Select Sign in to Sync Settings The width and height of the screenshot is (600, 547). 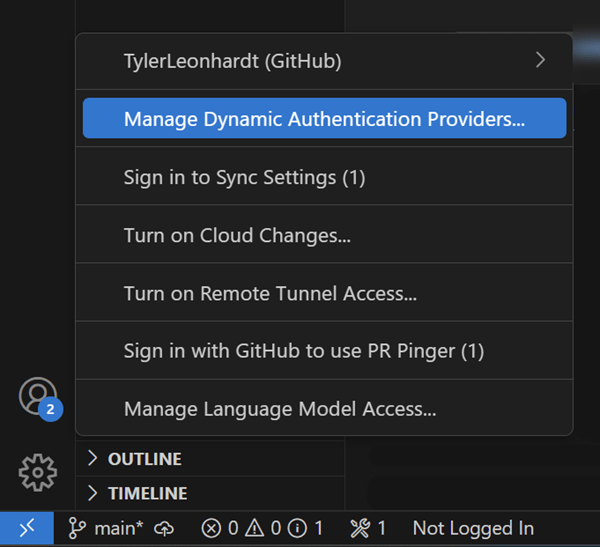coord(244,178)
